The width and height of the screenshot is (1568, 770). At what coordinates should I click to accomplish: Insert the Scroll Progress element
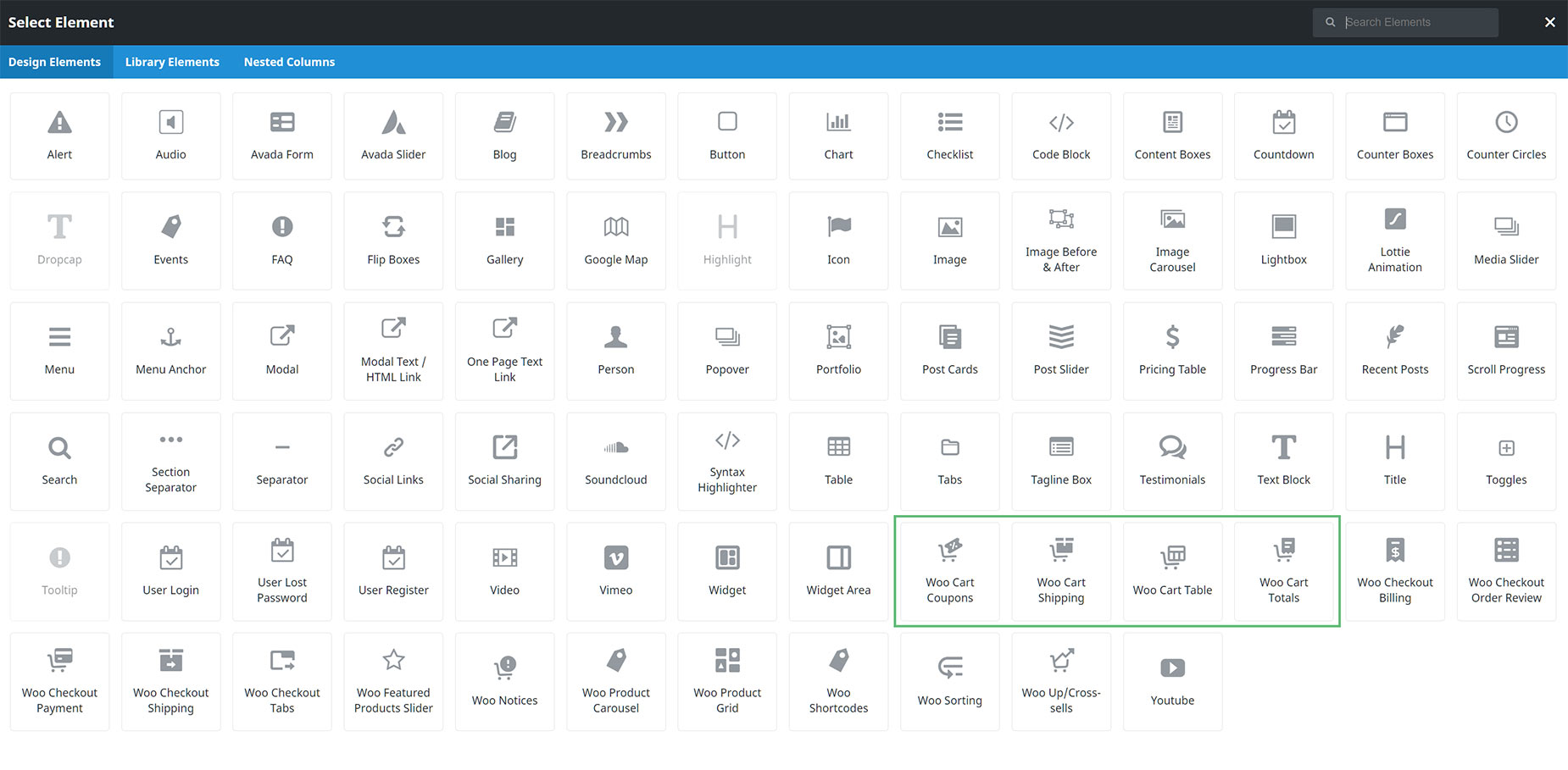tap(1506, 351)
